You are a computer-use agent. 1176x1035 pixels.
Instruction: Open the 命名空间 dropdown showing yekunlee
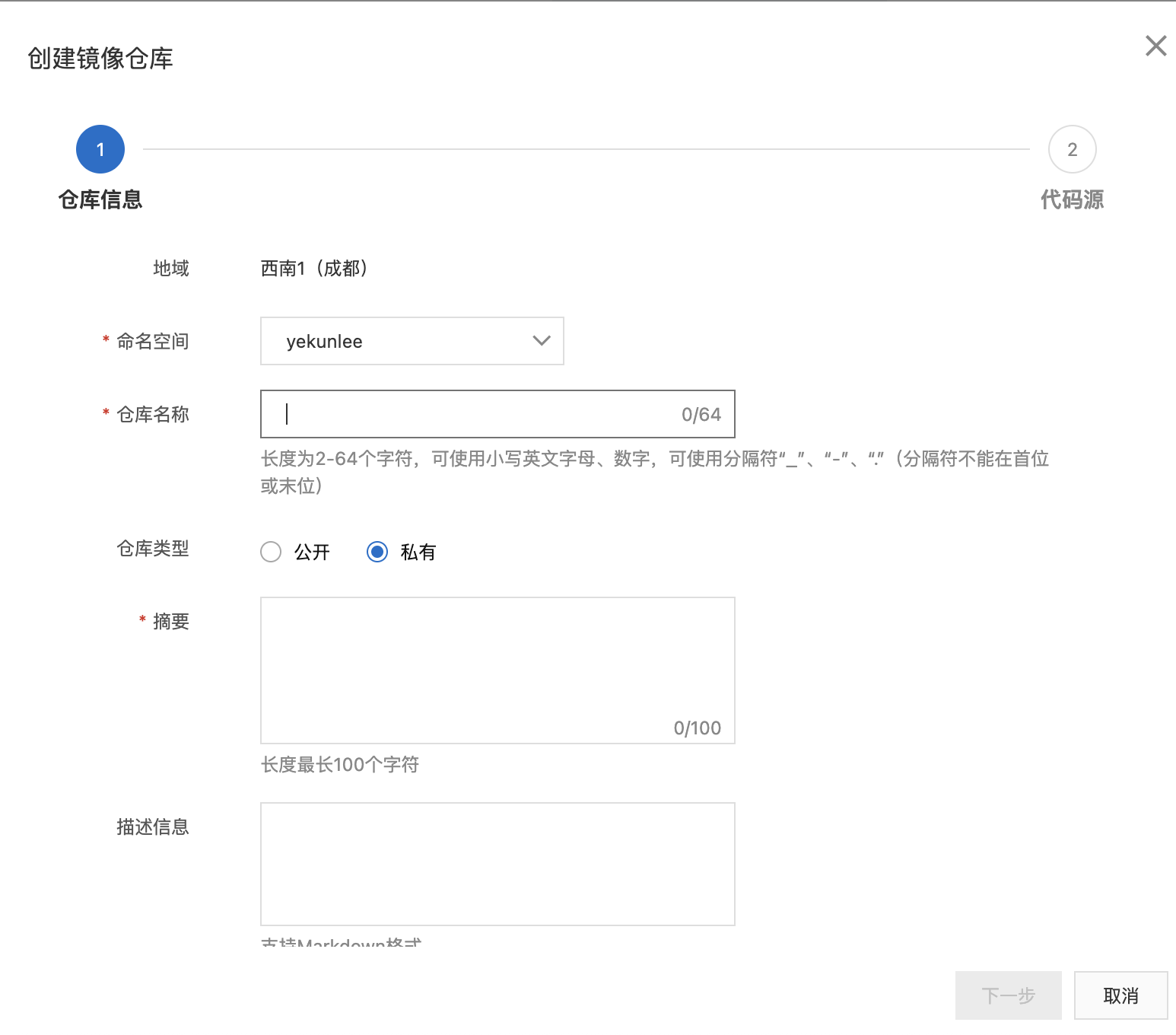(411, 341)
